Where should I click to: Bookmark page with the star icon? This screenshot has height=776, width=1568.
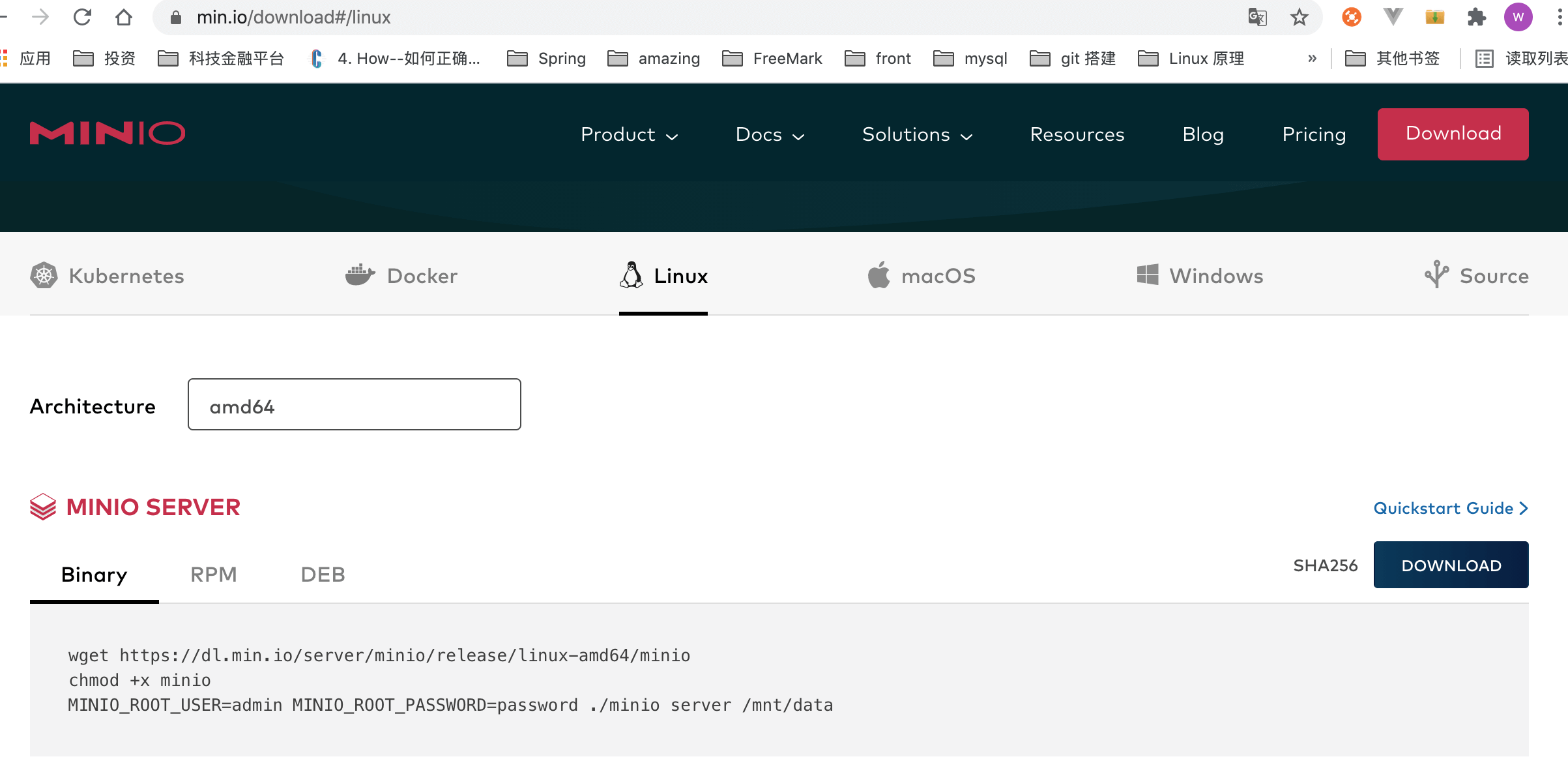pos(1299,17)
